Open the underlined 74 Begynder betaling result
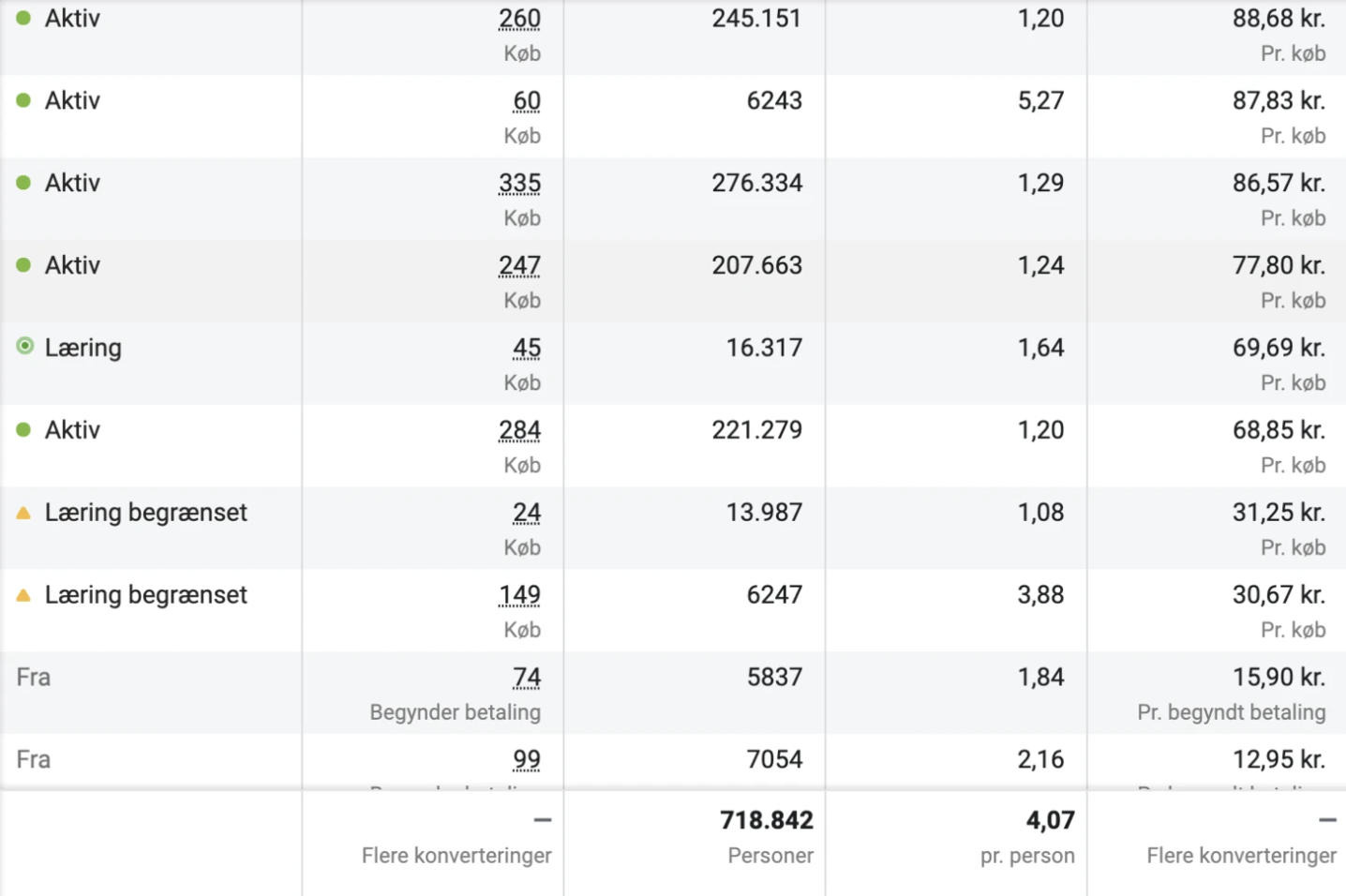 [526, 678]
